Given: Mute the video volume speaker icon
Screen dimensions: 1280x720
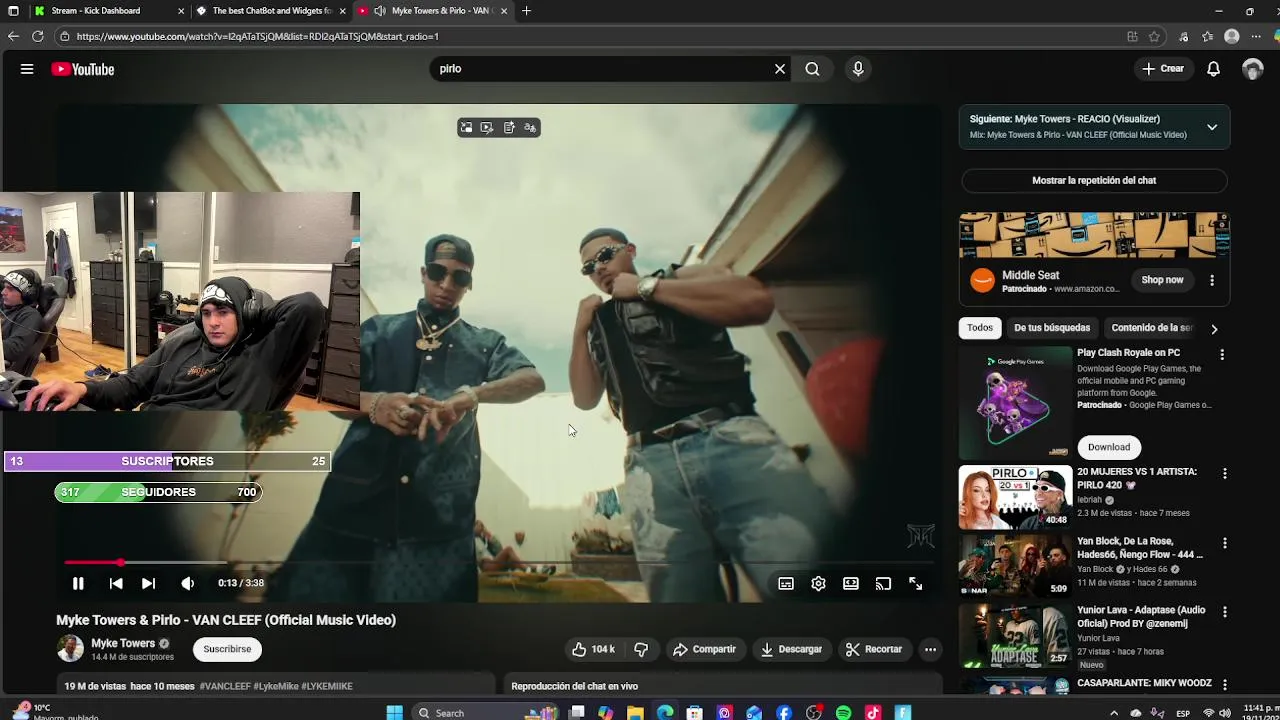Looking at the screenshot, I should point(188,583).
